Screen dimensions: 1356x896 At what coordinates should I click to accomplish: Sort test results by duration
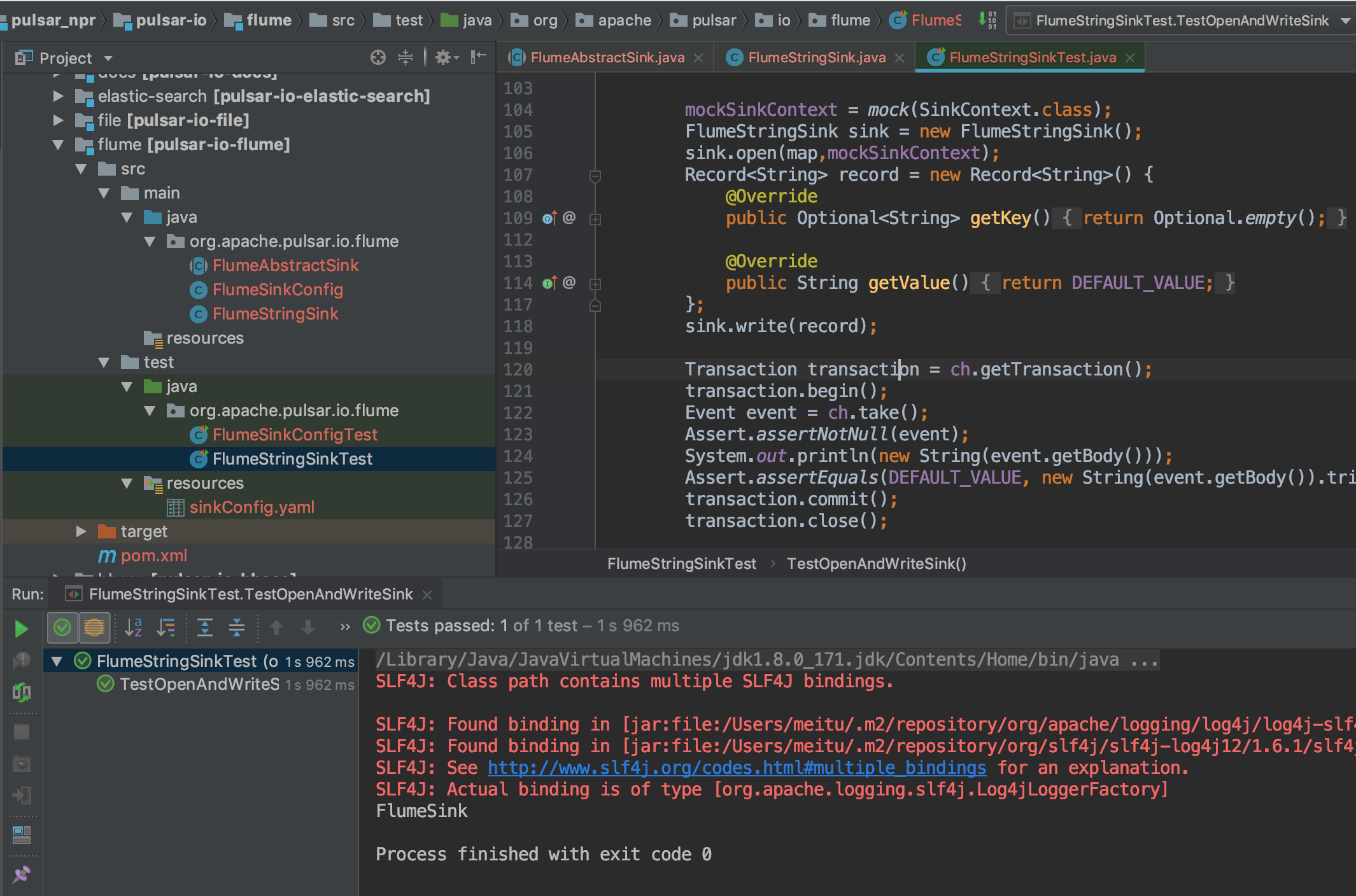coord(166,628)
